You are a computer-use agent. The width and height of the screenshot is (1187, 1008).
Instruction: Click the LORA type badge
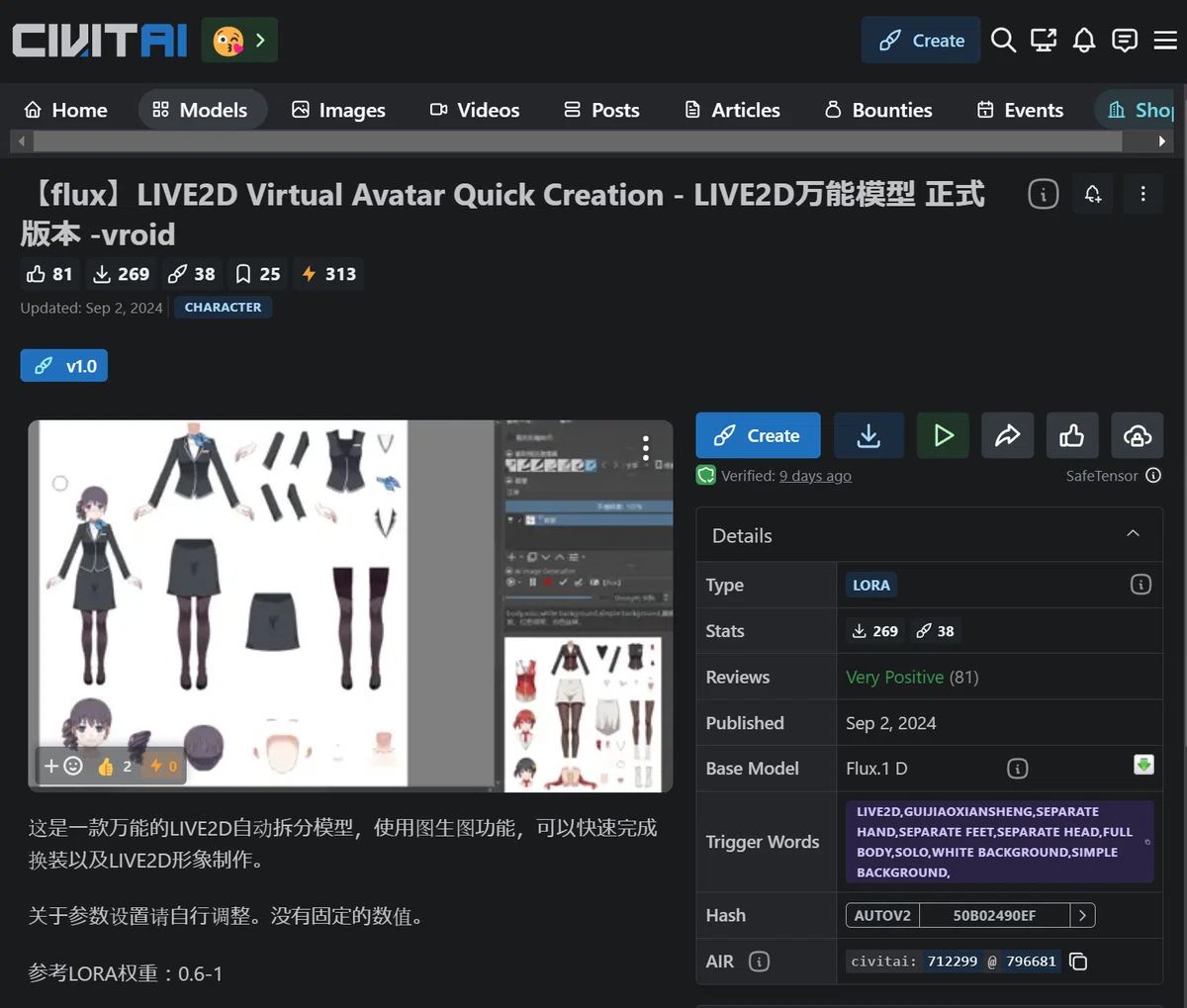(871, 585)
